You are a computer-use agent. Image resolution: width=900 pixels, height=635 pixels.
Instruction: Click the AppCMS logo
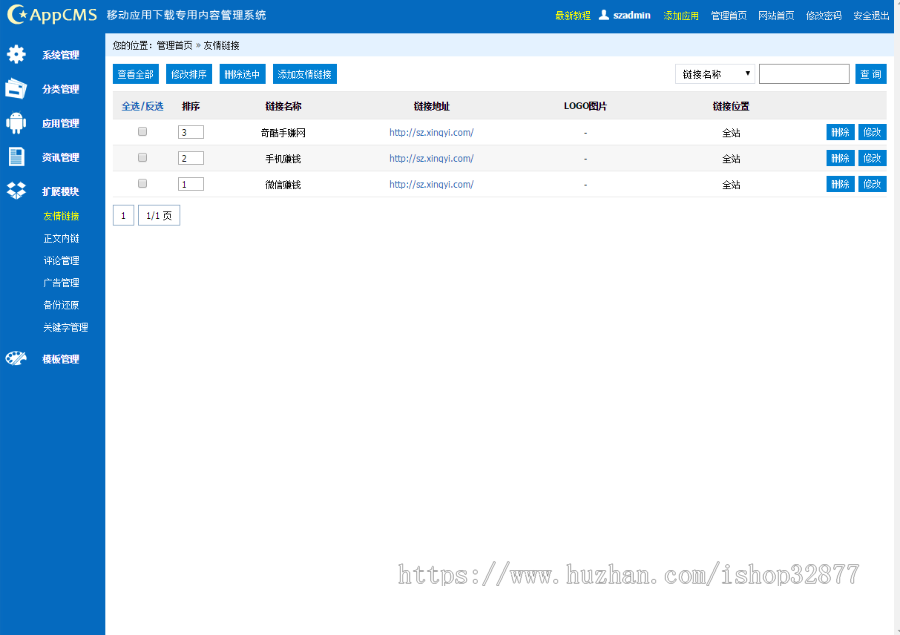point(52,14)
